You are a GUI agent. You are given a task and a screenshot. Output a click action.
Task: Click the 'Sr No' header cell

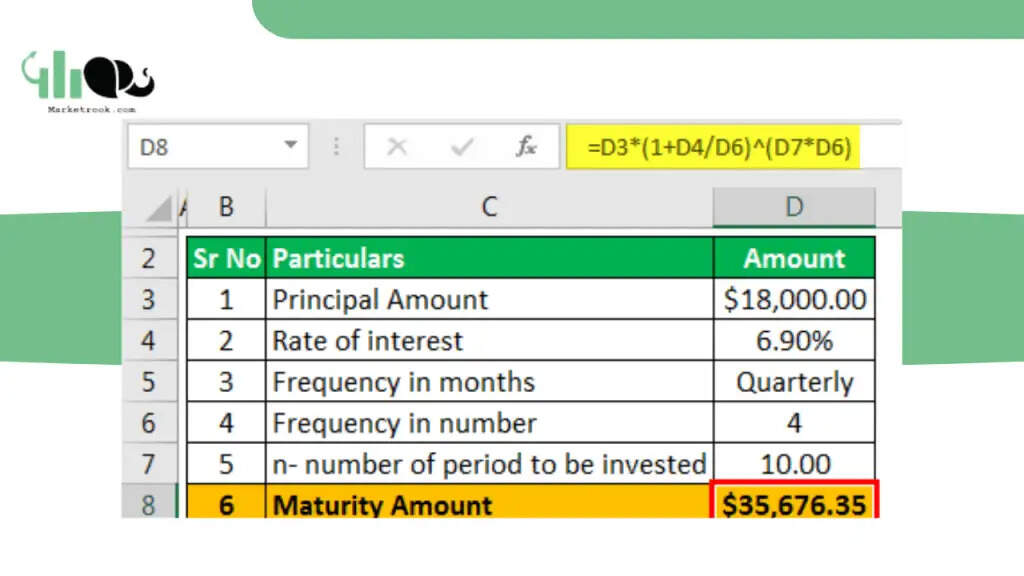pos(227,259)
